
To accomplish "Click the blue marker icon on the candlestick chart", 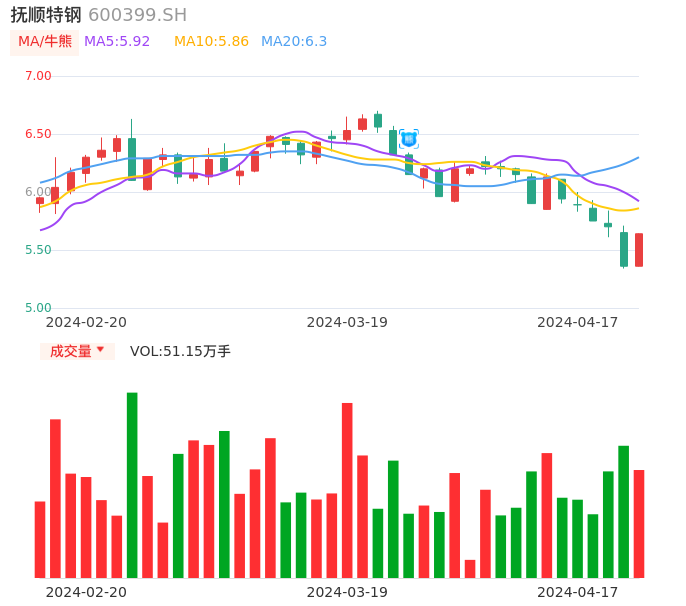I will (x=408, y=139).
